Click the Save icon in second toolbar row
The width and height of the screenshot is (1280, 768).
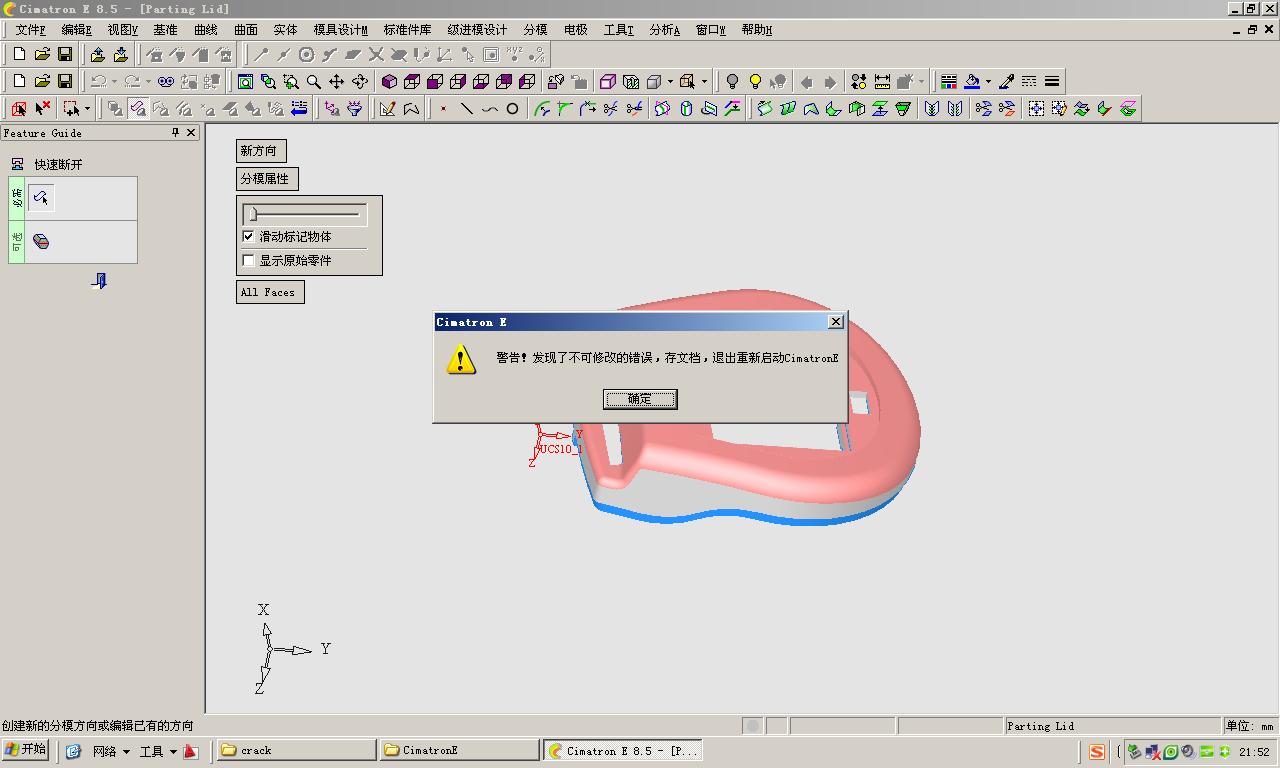coord(65,81)
